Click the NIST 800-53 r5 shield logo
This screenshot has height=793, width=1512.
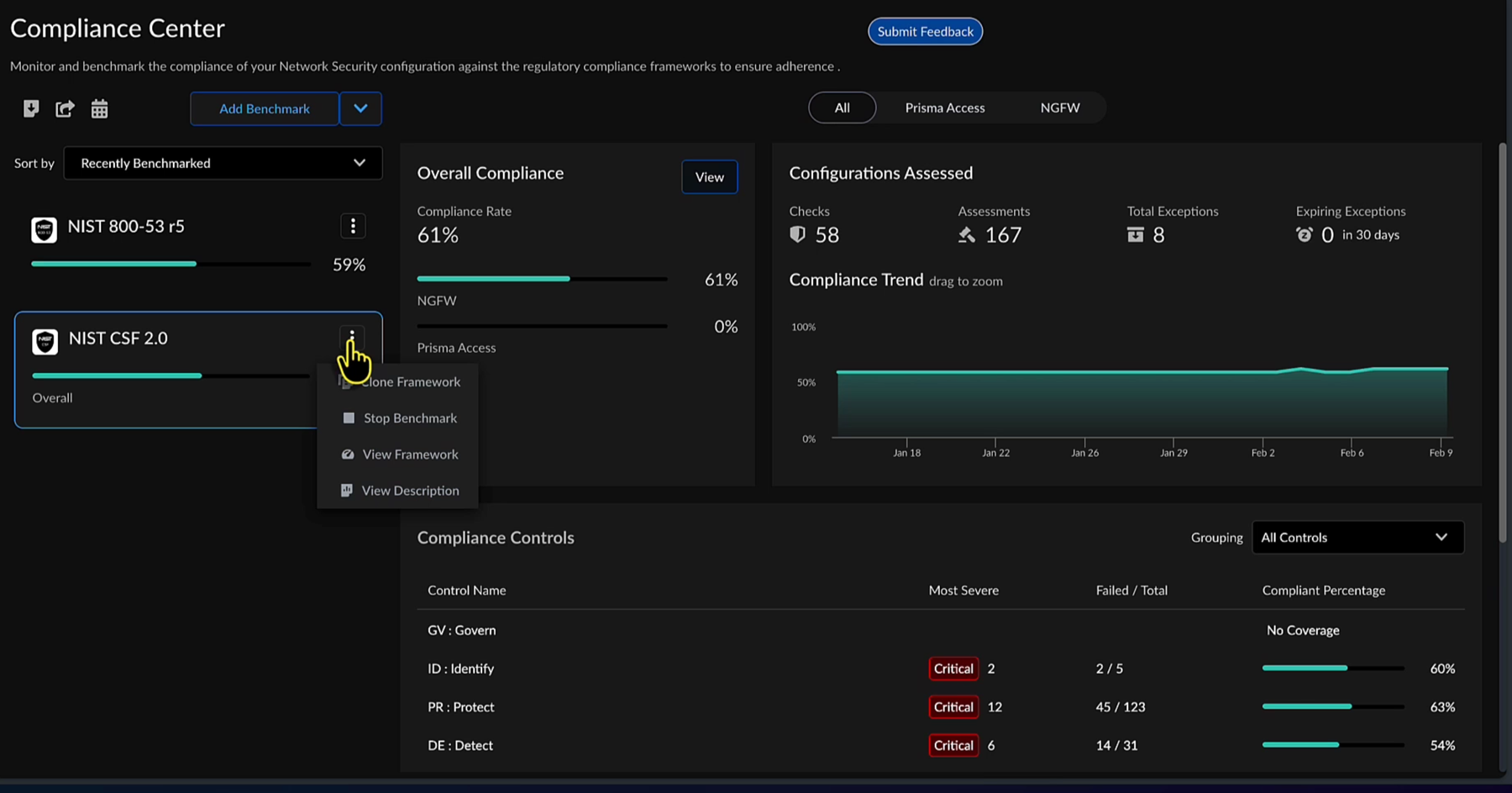[x=44, y=229]
